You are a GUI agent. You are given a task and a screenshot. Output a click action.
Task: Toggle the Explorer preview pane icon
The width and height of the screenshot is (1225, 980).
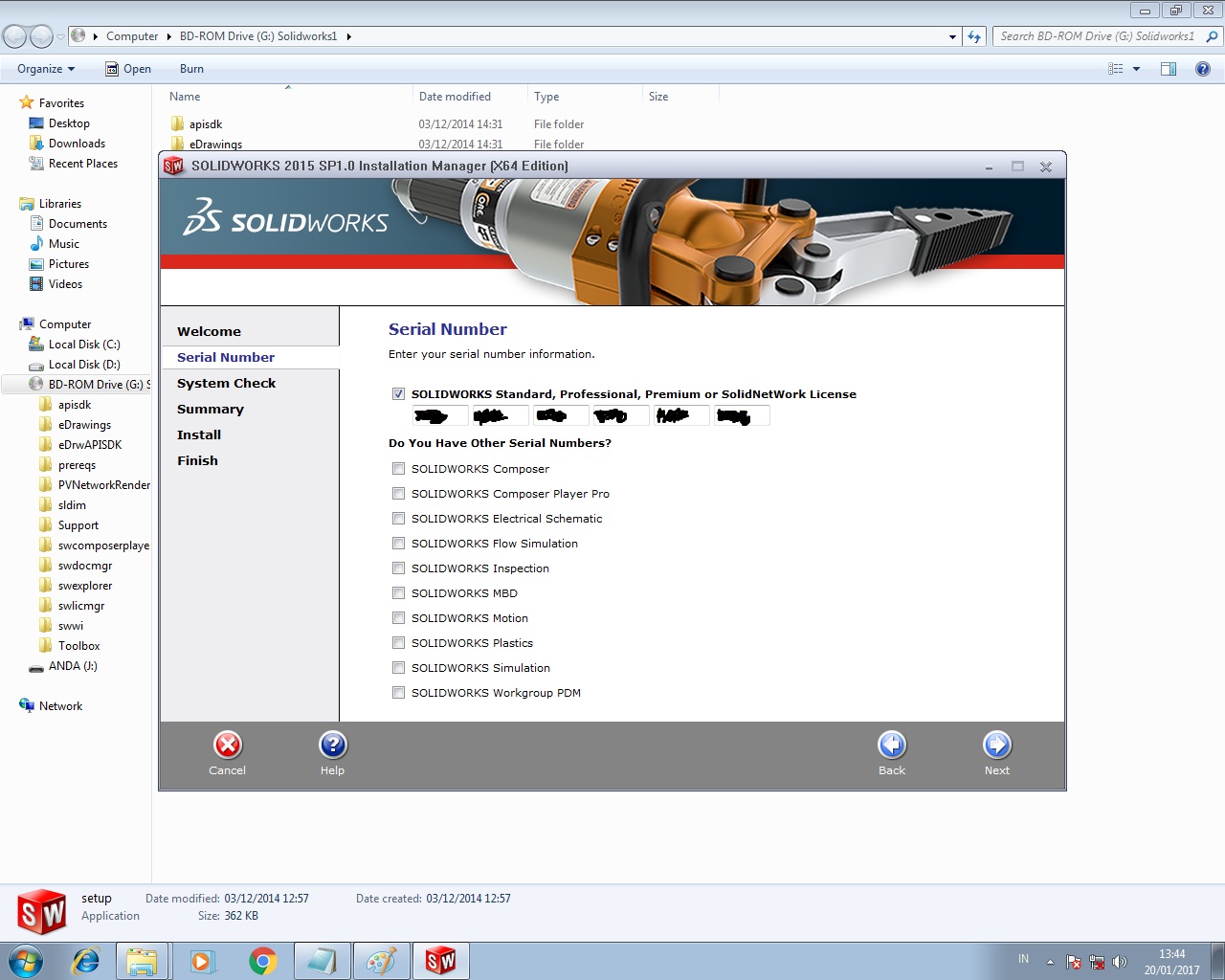[1169, 69]
